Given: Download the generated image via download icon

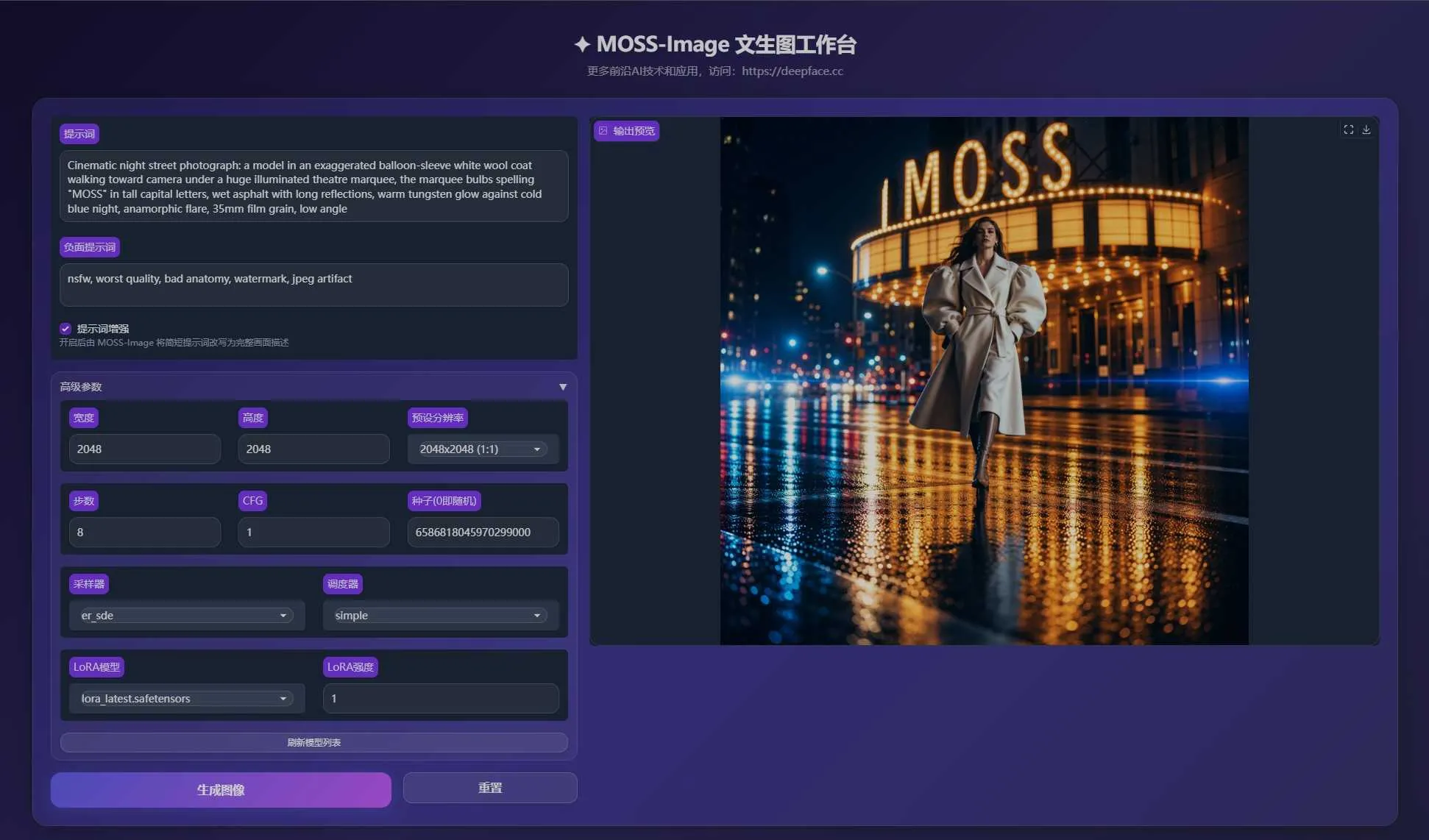Looking at the screenshot, I should click(1366, 129).
